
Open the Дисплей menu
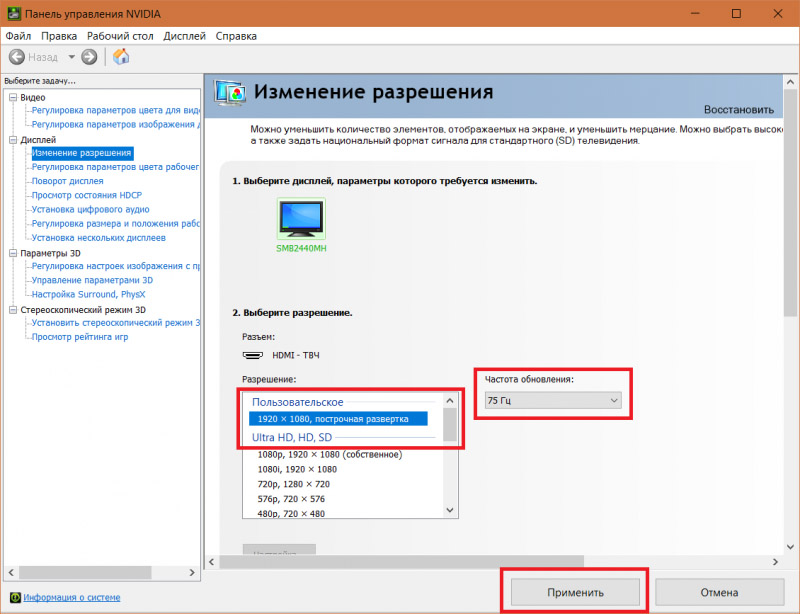(184, 36)
